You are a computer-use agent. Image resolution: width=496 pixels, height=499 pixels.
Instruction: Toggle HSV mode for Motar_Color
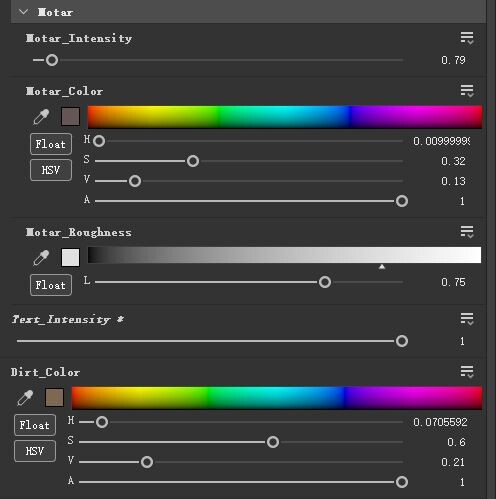point(51,170)
